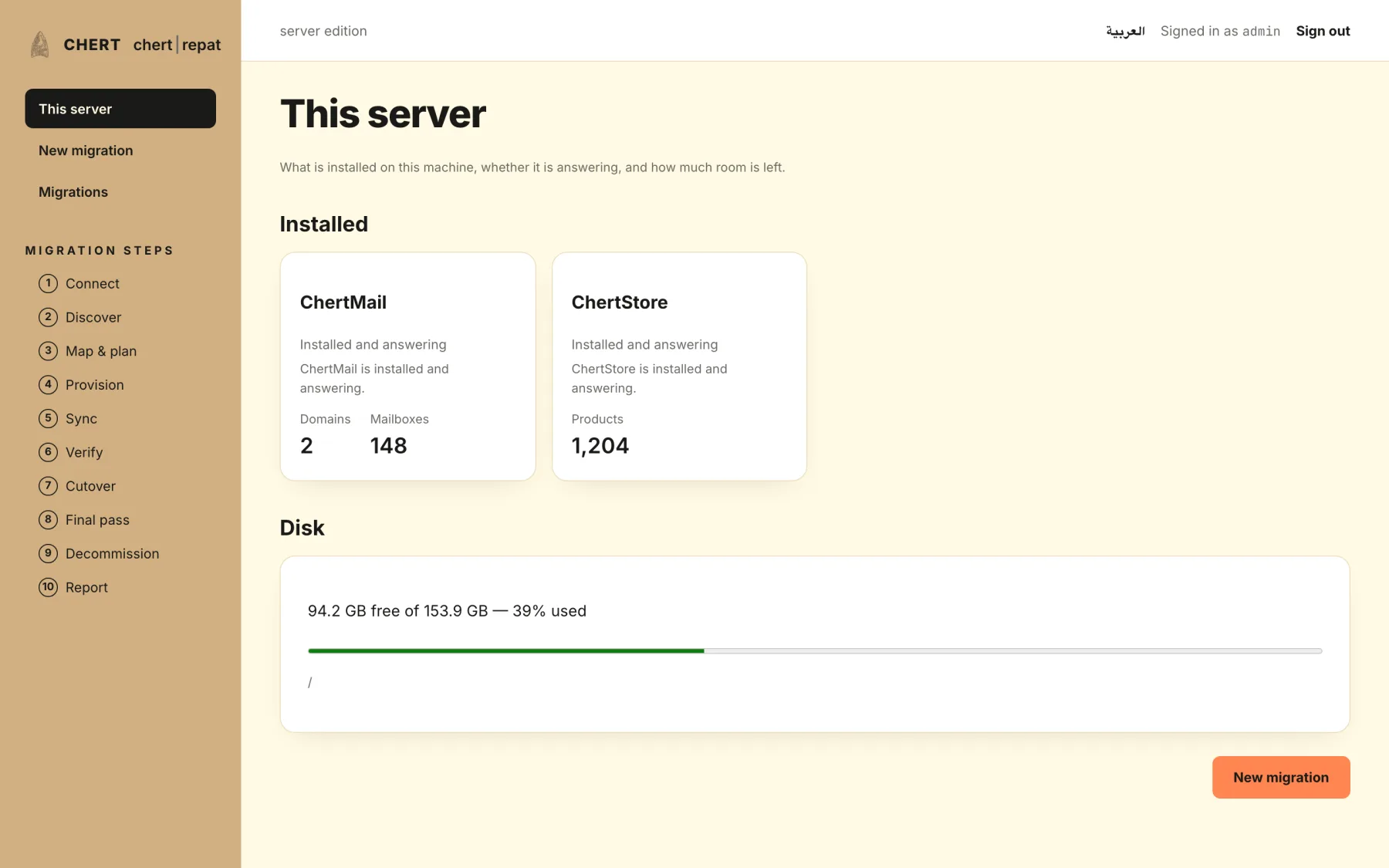The image size is (1389, 868).
Task: Click step 3 circle icon for Map & plan
Action: 48,351
